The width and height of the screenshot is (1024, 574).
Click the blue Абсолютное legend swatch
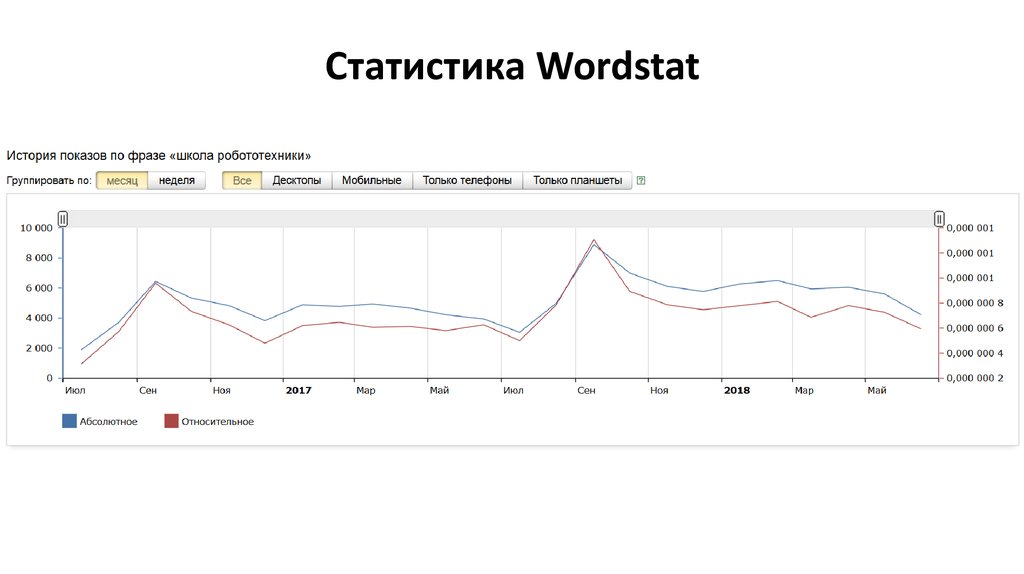click(69, 421)
